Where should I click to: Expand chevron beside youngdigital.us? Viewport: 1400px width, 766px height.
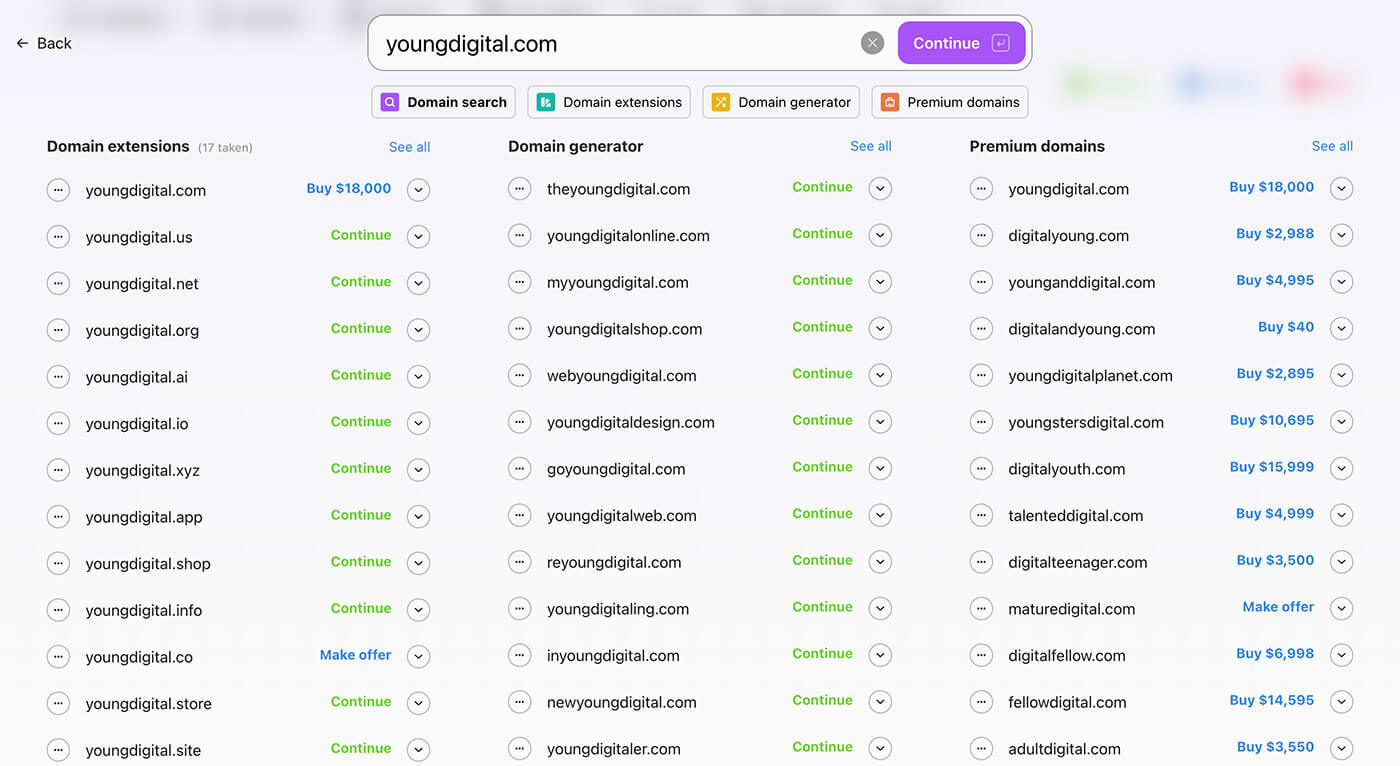419,237
